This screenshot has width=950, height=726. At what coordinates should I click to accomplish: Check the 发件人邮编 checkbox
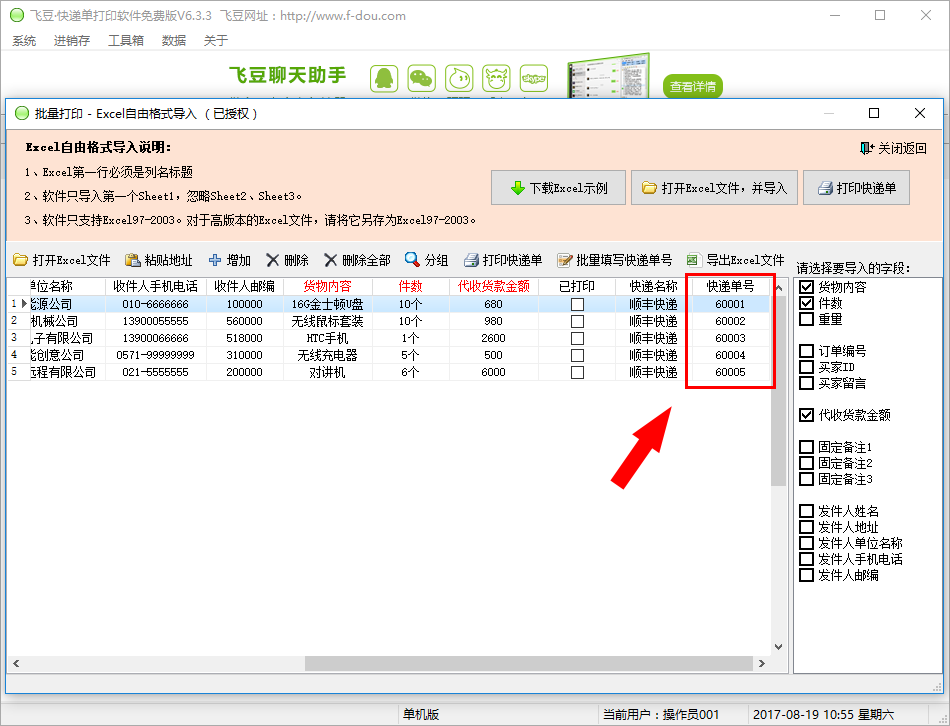tap(806, 575)
